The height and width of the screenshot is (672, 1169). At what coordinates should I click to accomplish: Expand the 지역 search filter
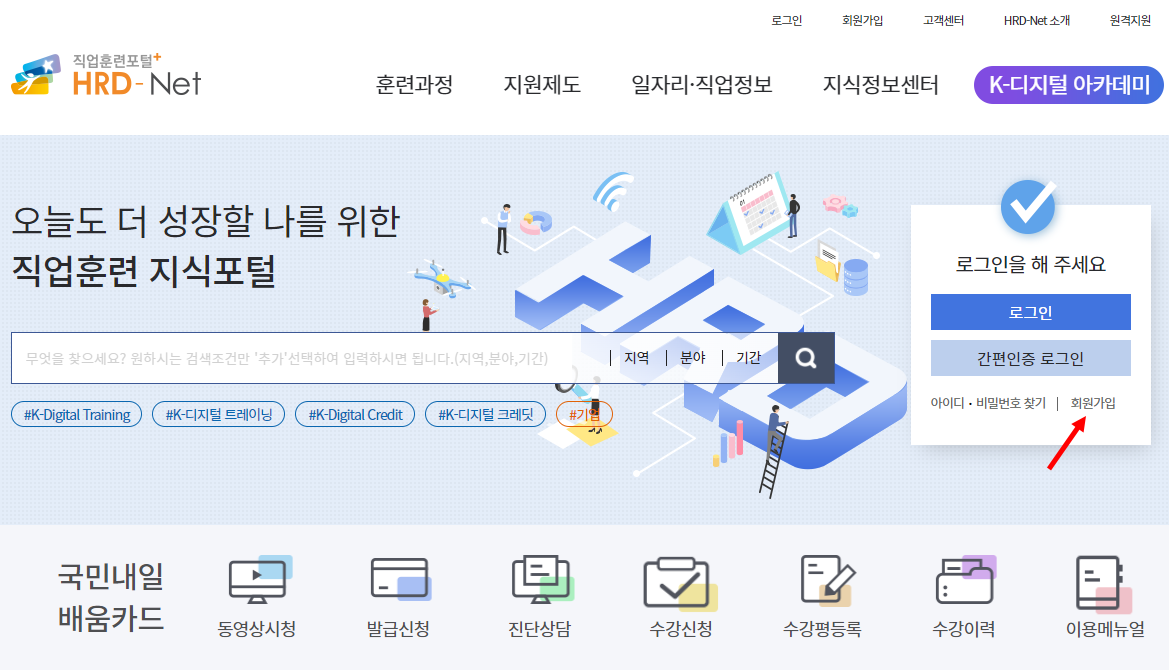point(636,358)
